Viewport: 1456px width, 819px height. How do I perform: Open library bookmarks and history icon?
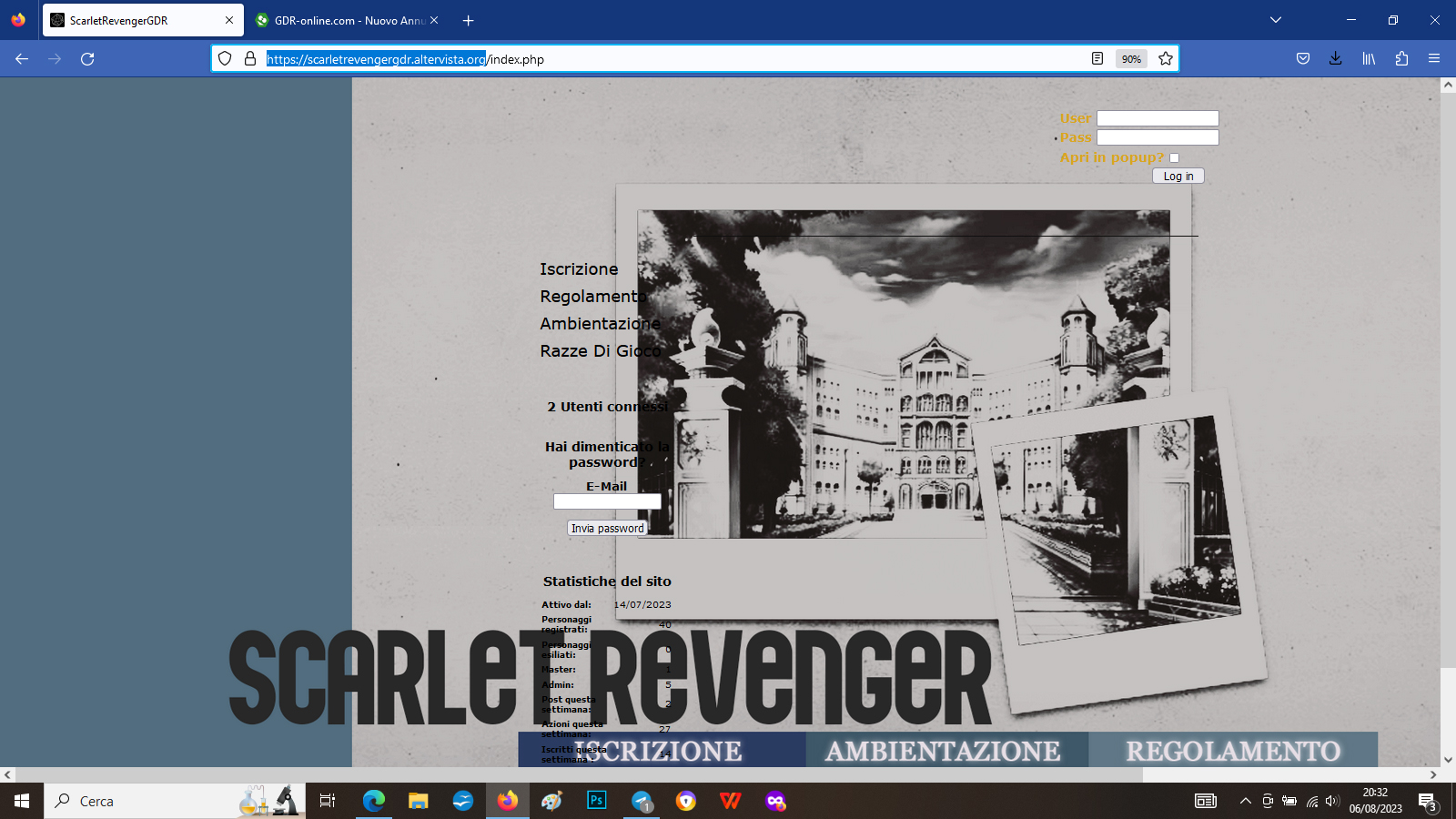point(1369,59)
